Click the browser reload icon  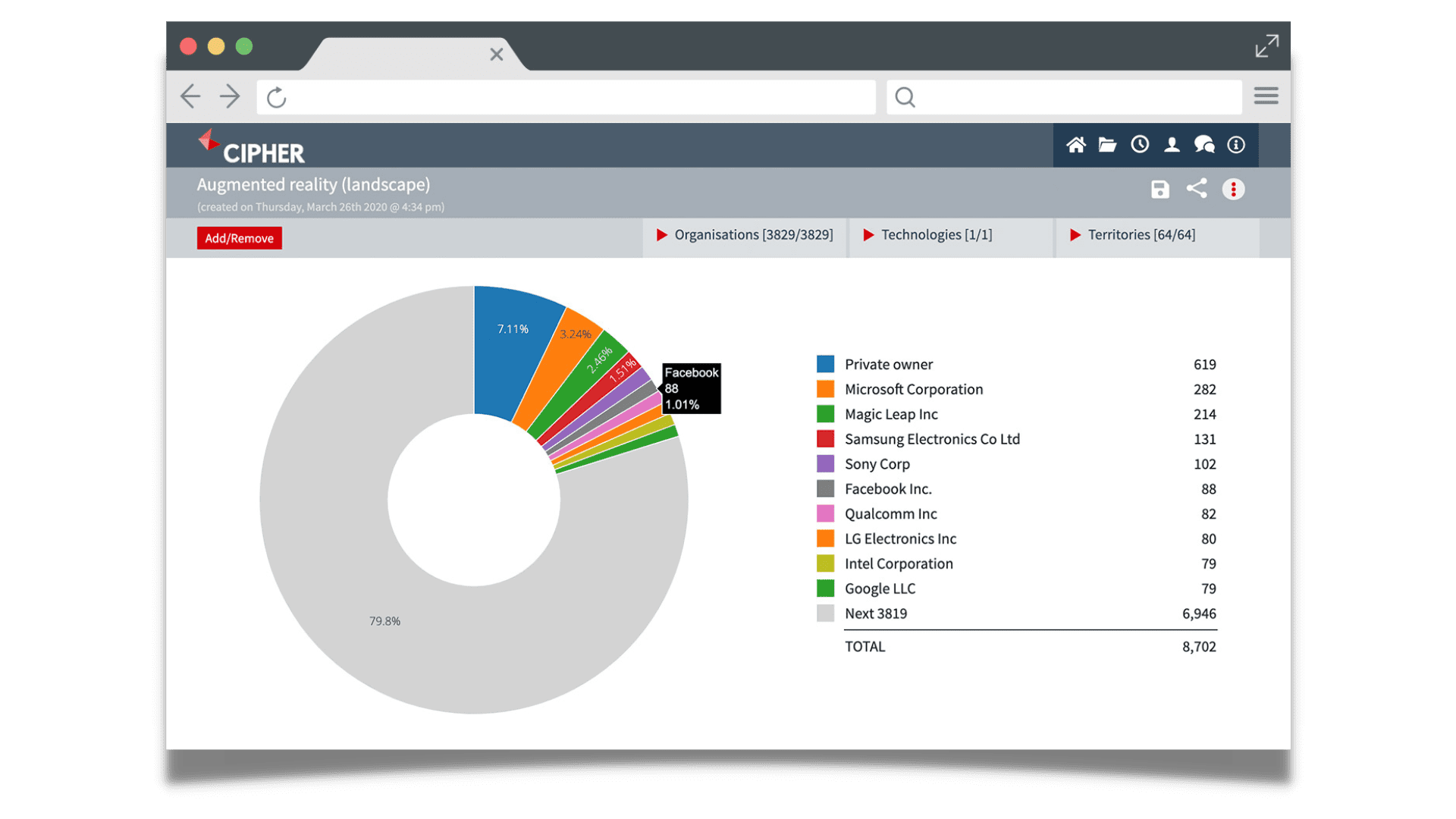[x=280, y=97]
